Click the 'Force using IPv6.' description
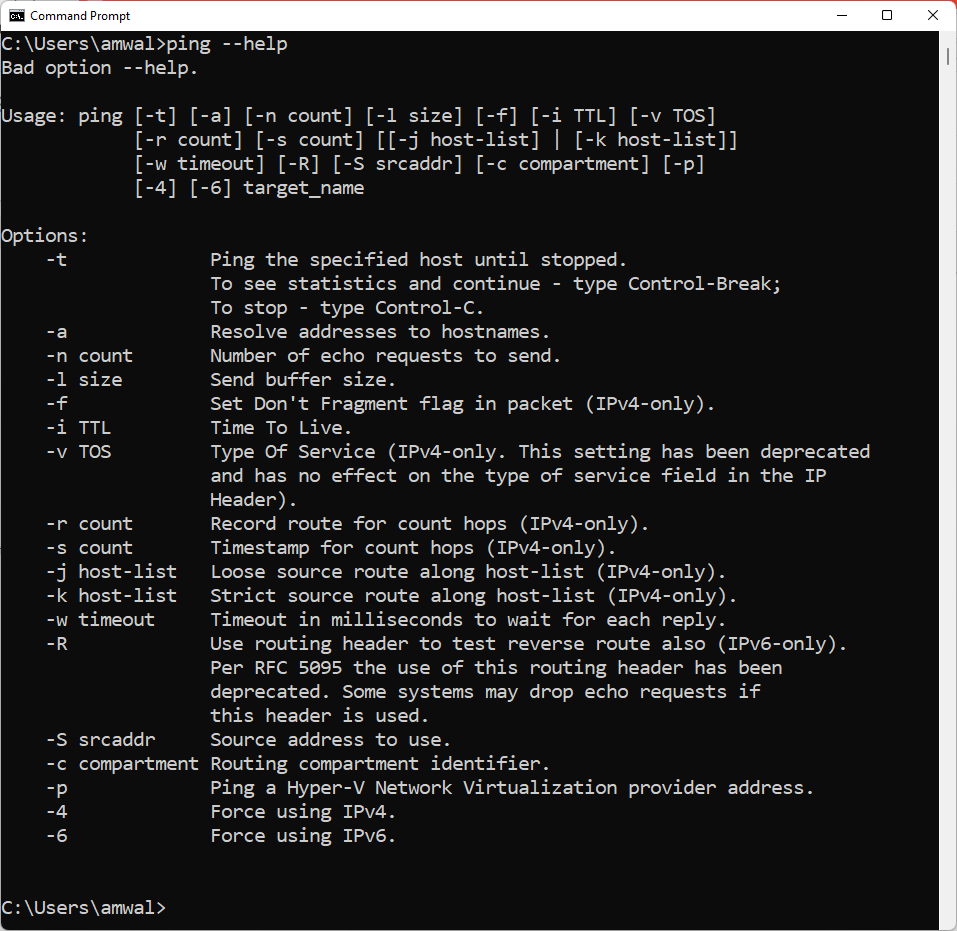Screen dimensions: 957x931 pyautogui.click(x=303, y=836)
